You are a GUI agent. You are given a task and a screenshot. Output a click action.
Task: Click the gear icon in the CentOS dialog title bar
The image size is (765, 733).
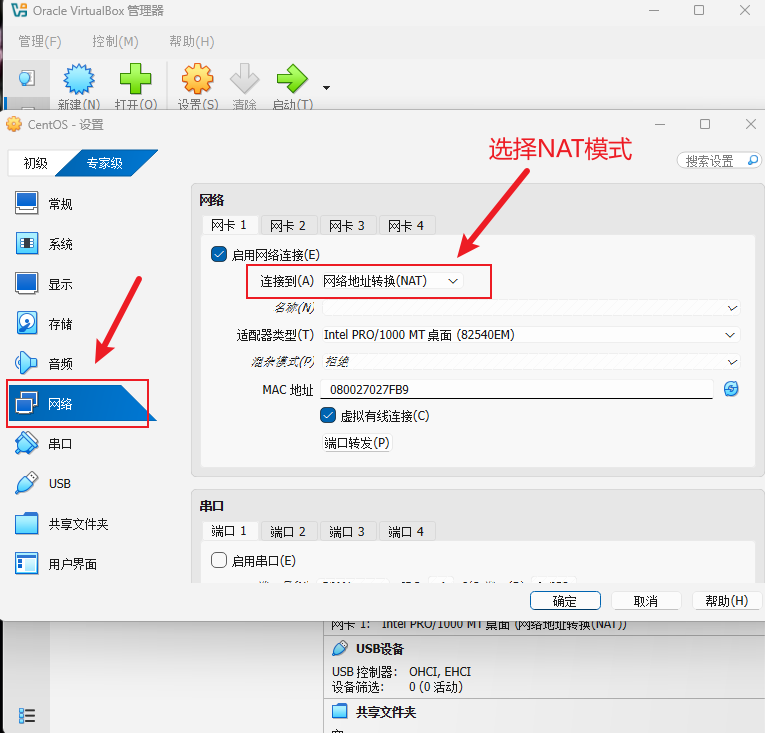(x=14, y=124)
